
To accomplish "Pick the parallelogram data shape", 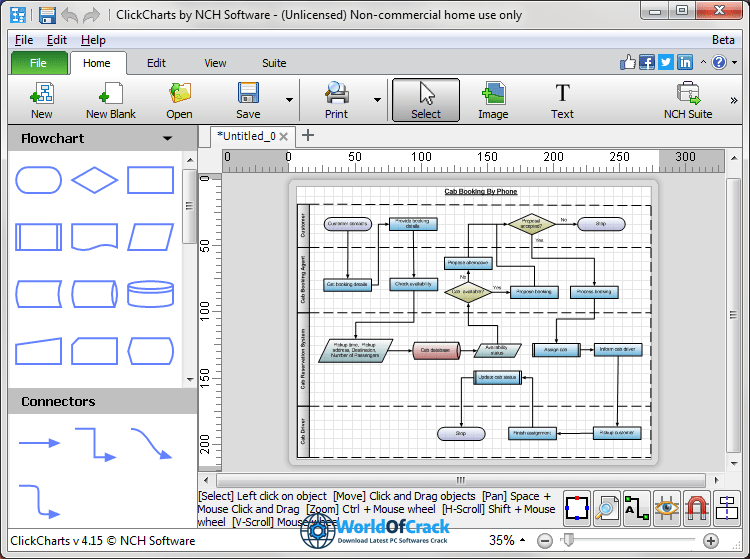I will pos(150,237).
